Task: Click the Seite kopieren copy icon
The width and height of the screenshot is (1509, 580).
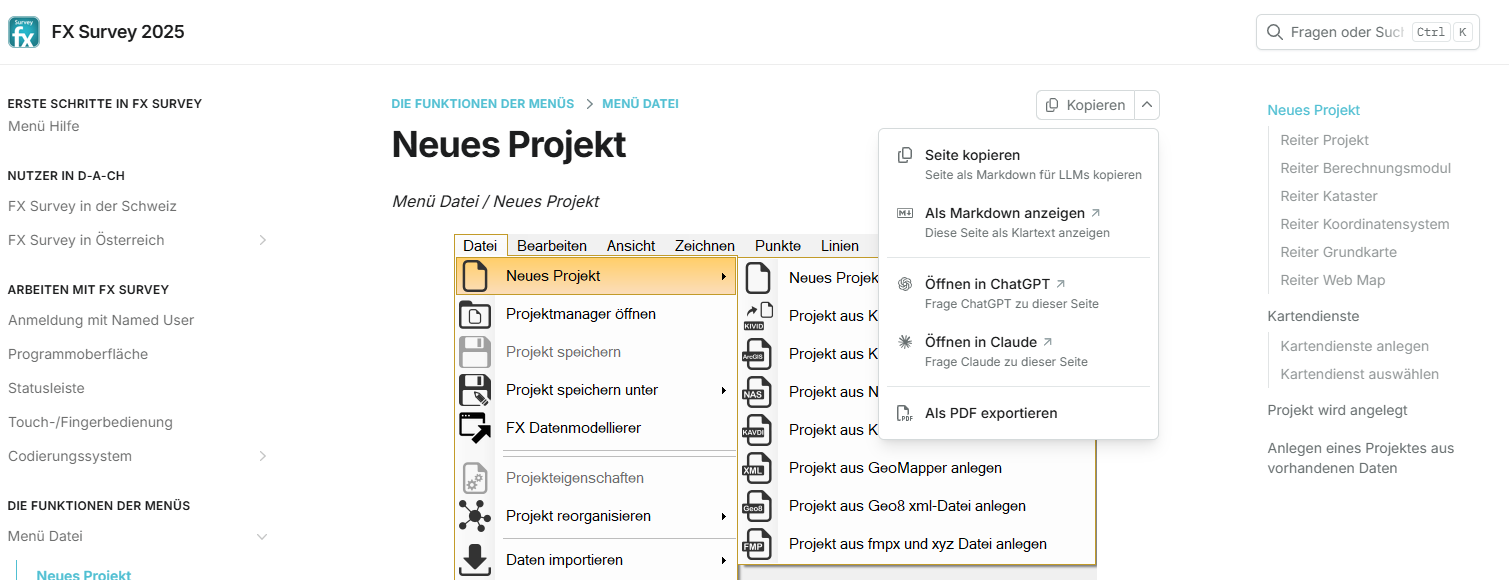Action: point(905,155)
